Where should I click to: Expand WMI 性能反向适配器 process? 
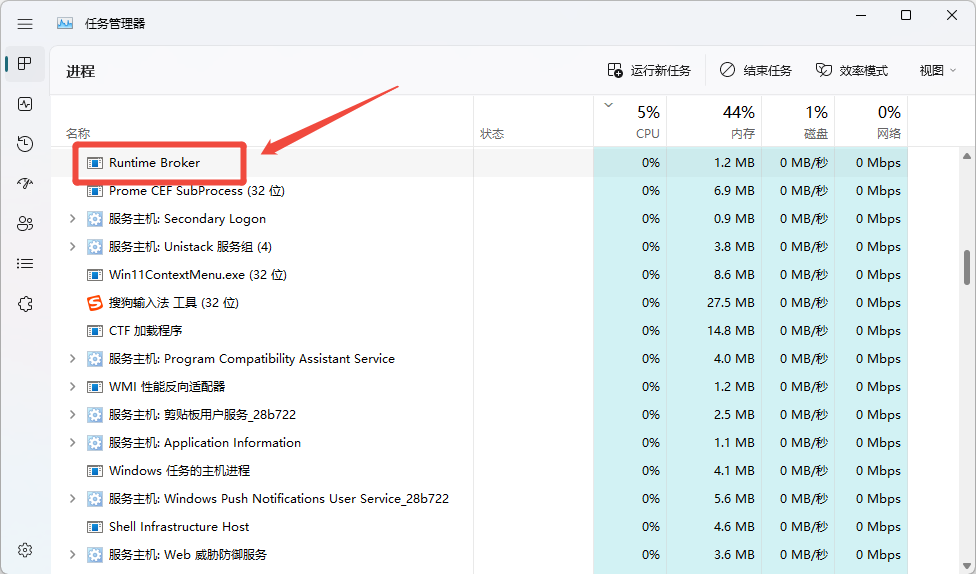tap(72, 387)
